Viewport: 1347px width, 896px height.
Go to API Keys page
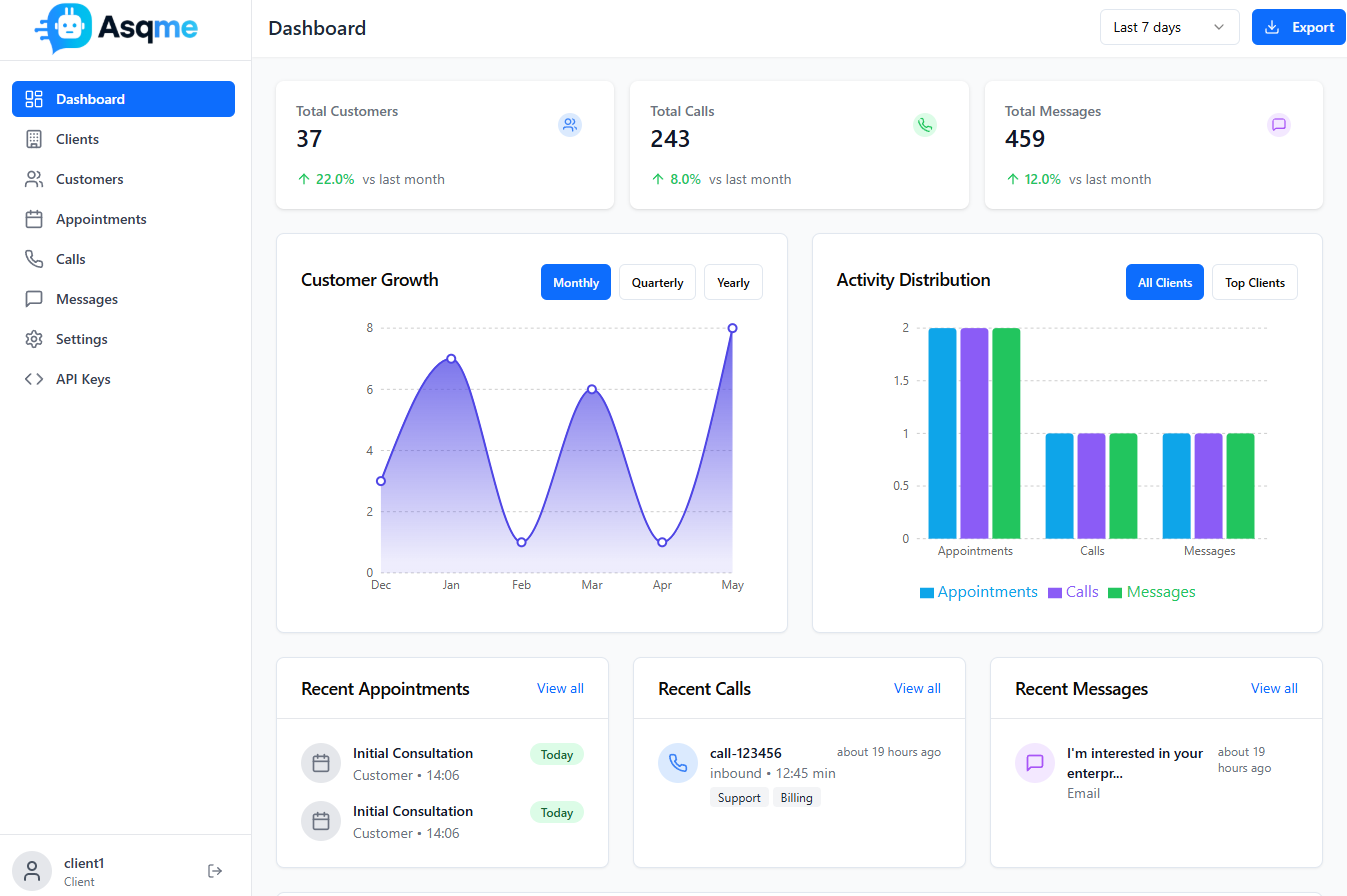click(x=83, y=379)
